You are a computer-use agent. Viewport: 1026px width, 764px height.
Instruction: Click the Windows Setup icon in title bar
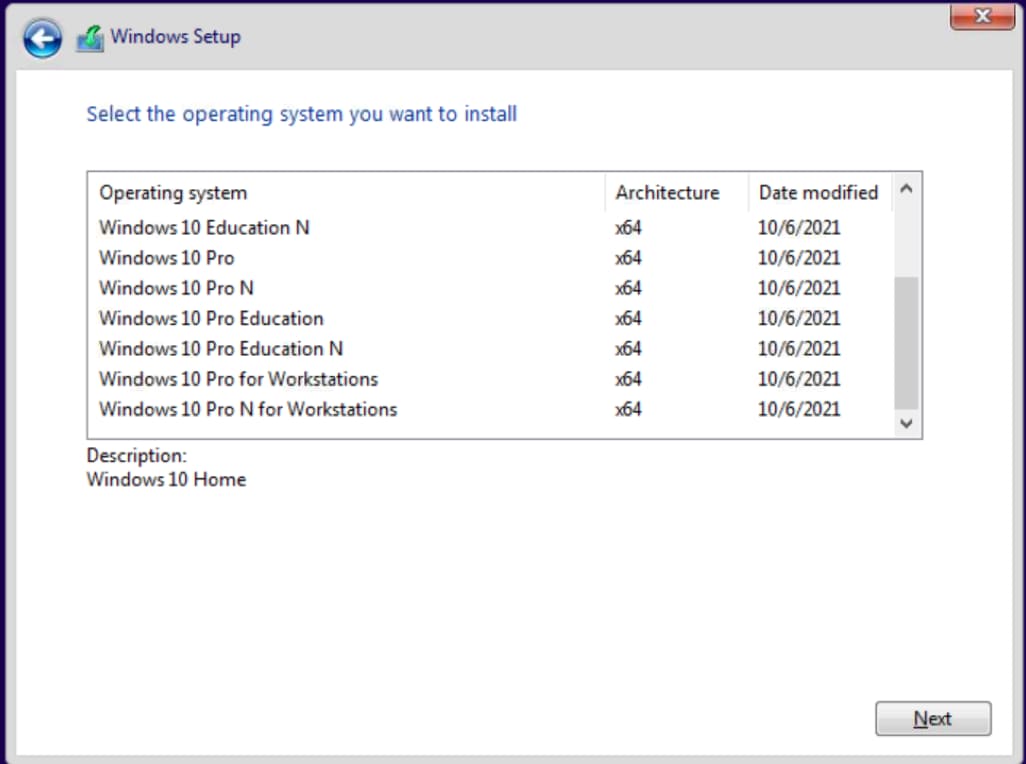click(x=90, y=38)
